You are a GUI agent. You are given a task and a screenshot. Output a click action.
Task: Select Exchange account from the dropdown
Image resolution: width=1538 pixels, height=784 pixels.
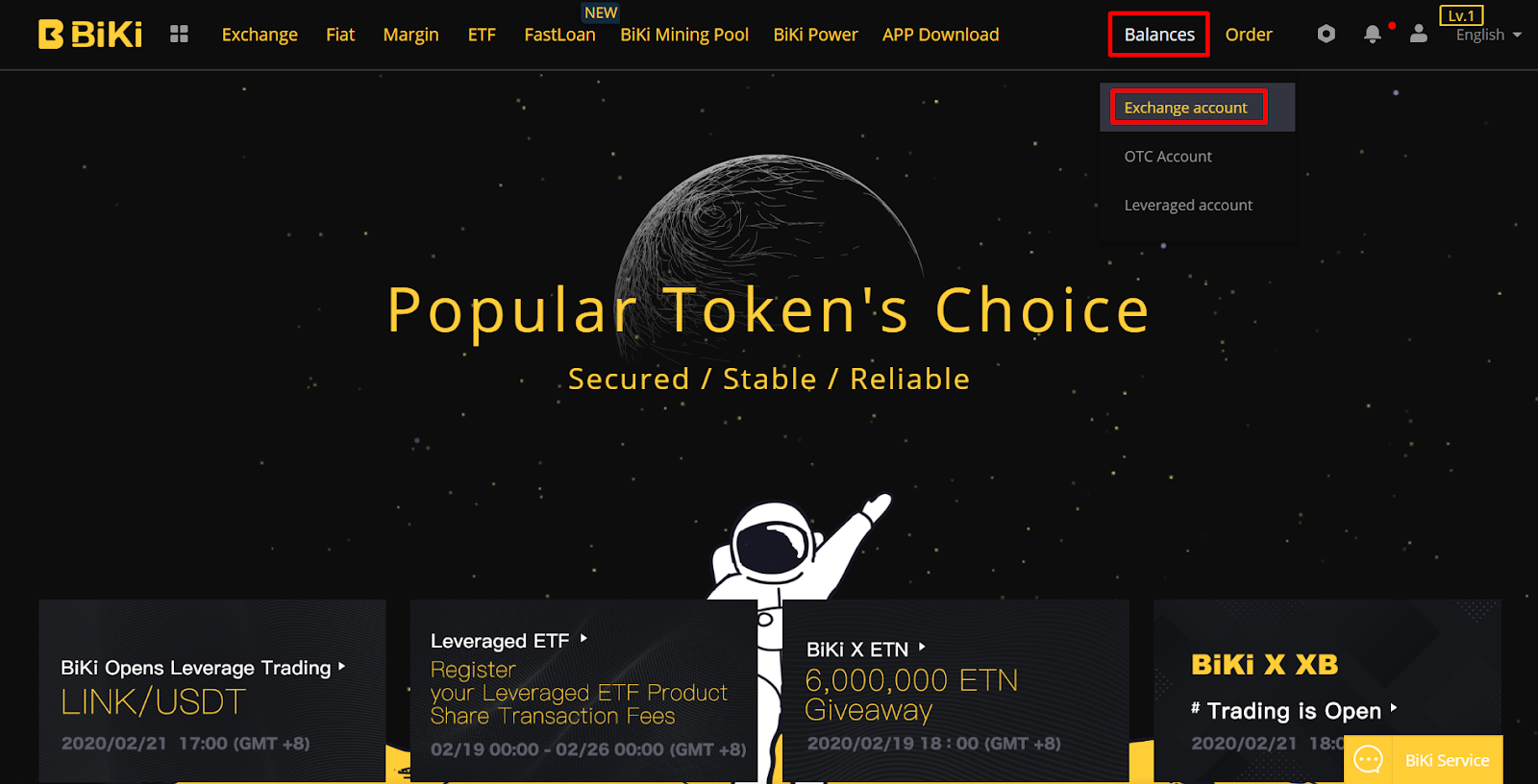coord(1188,107)
